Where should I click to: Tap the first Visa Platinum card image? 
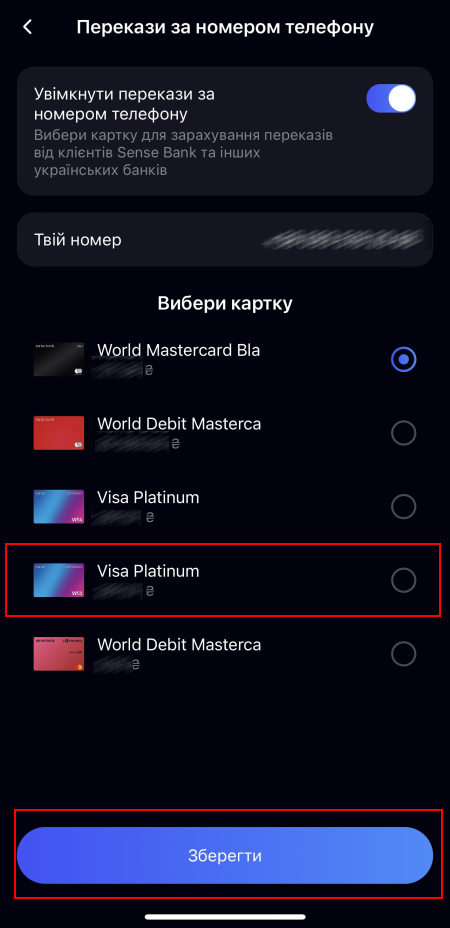(59, 507)
